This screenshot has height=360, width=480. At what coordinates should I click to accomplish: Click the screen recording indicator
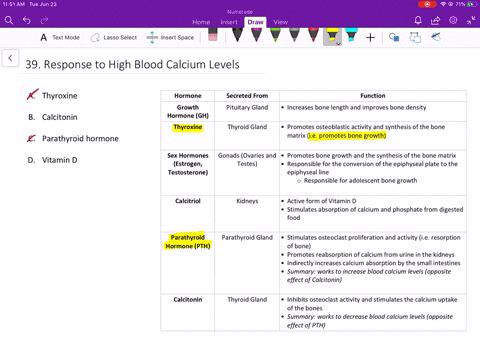coord(427,4)
